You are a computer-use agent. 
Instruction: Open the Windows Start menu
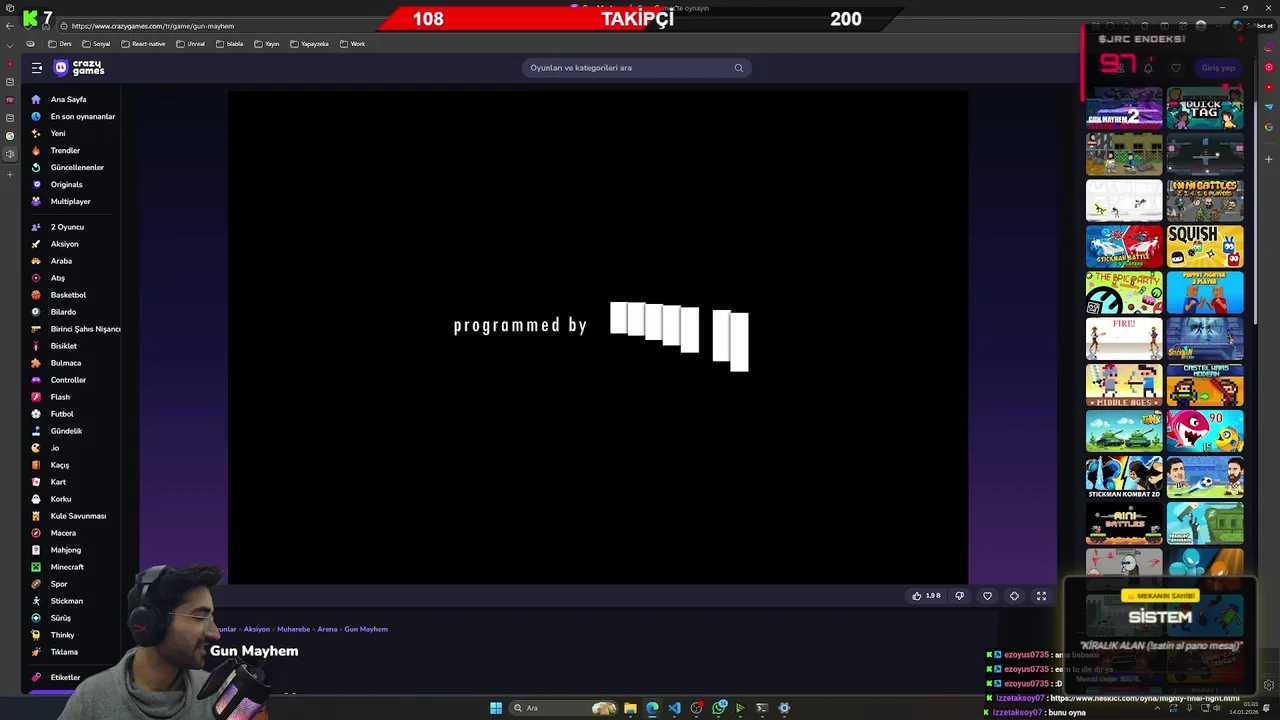[496, 708]
